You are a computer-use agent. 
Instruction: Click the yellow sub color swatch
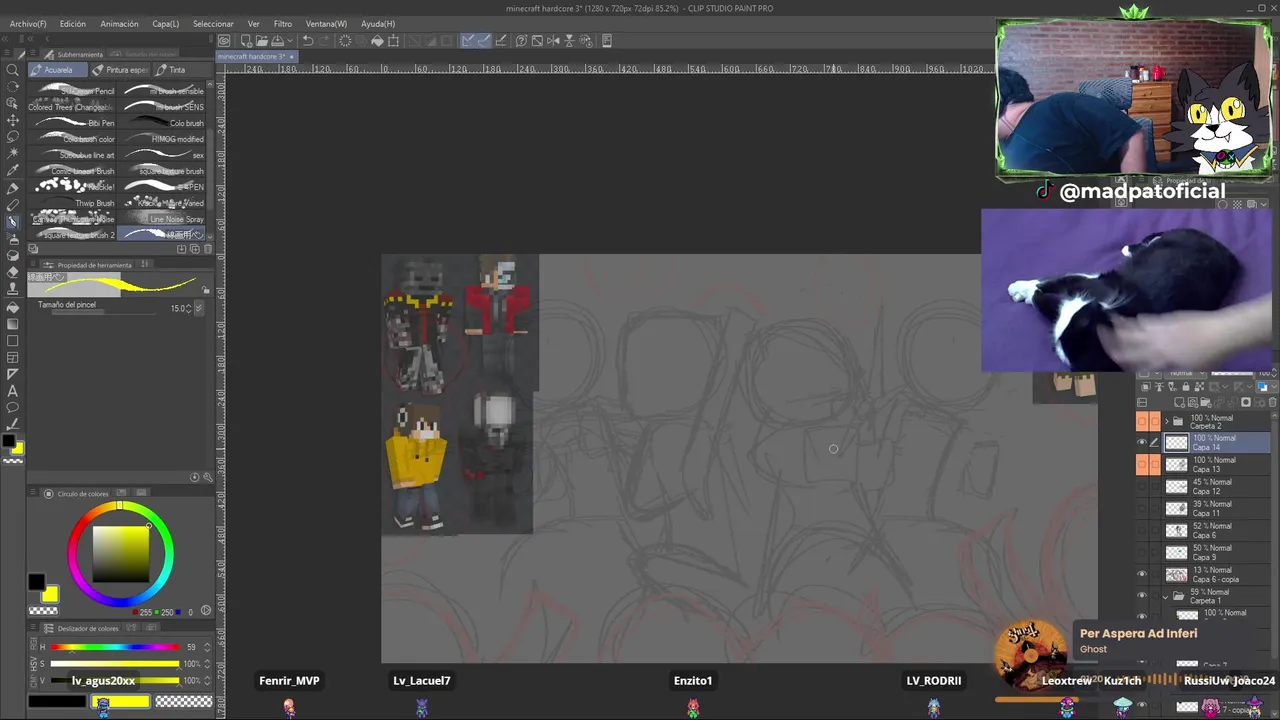click(49, 595)
